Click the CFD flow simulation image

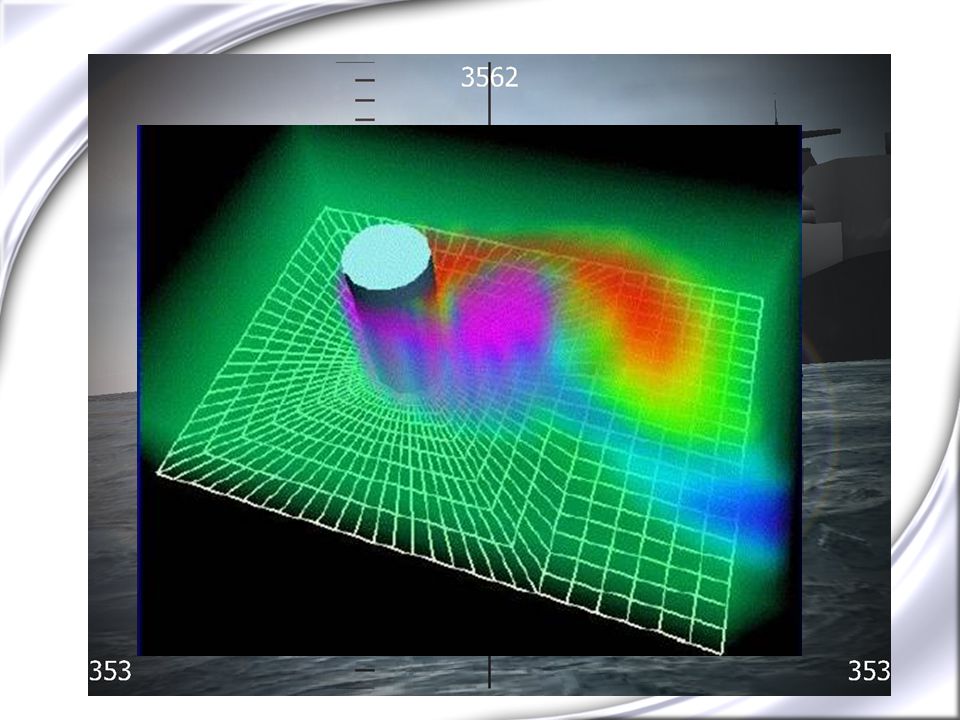[469, 390]
